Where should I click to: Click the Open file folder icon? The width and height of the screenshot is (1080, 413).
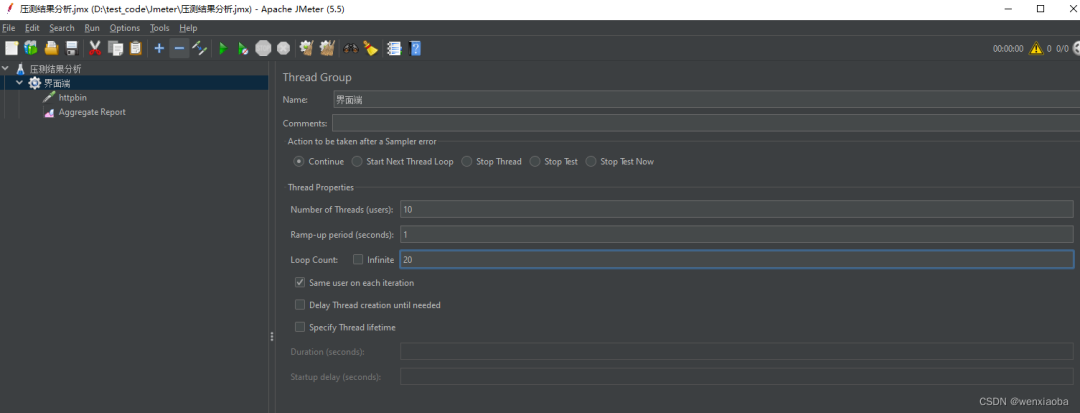[51, 48]
